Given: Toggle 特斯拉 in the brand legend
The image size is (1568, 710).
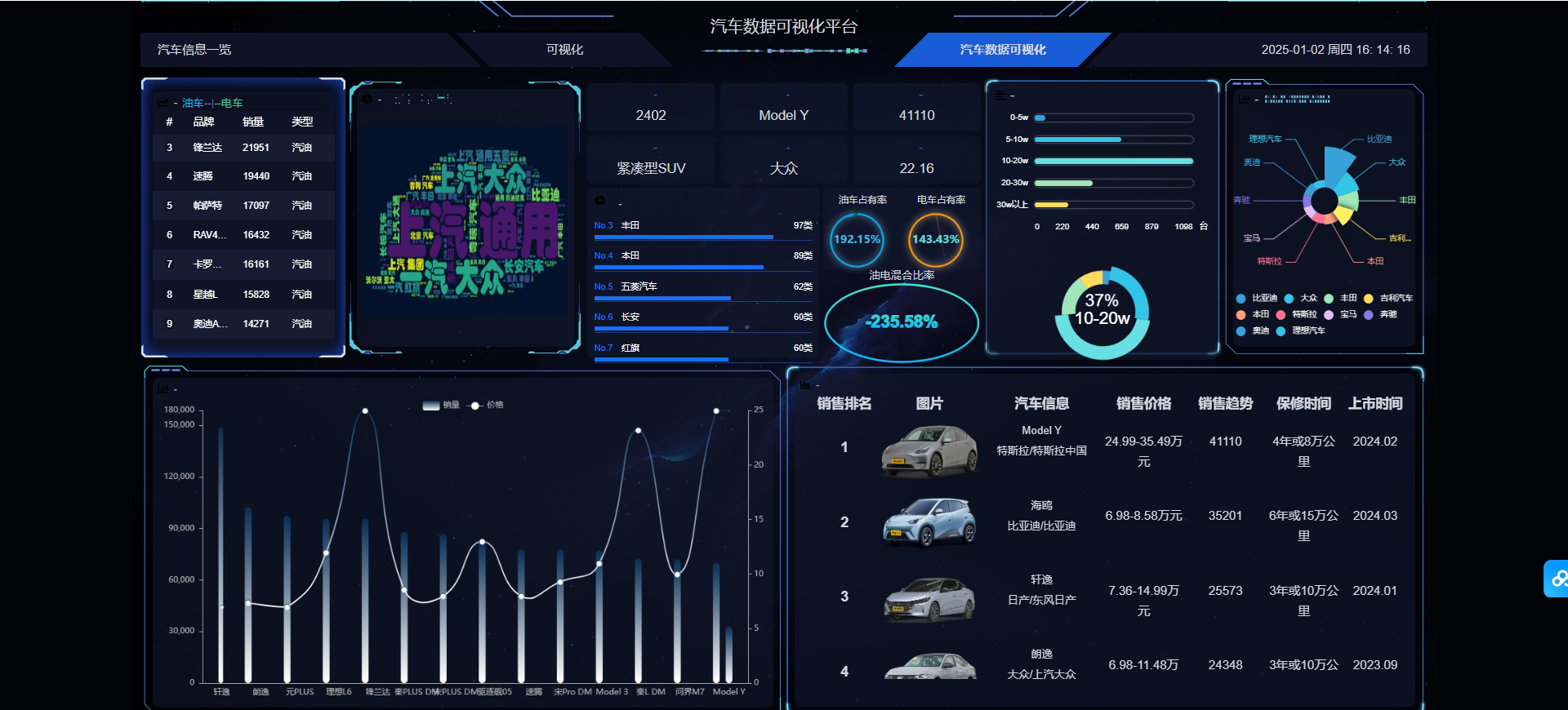Looking at the screenshot, I should pyautogui.click(x=1297, y=314).
